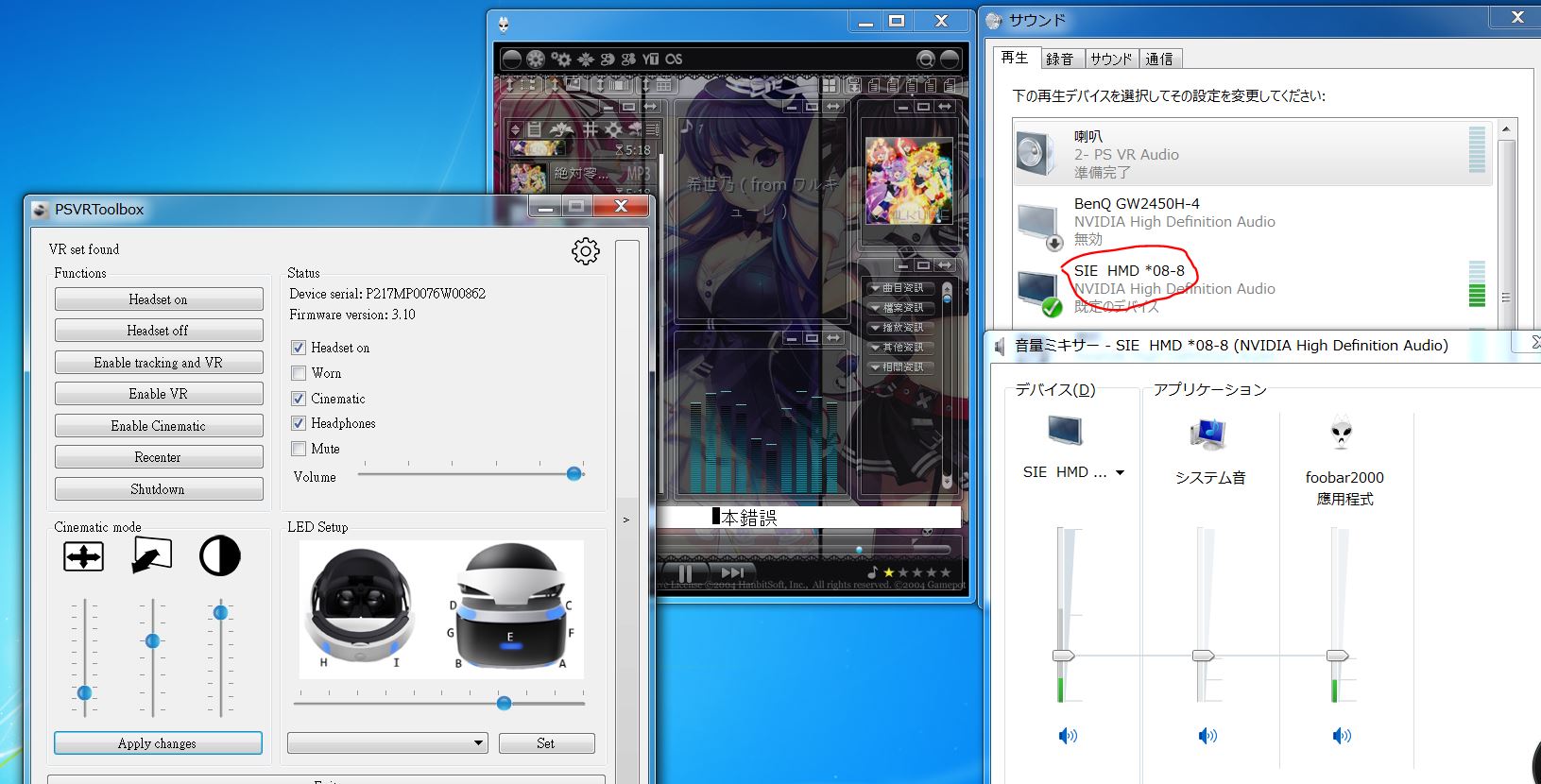This screenshot has width=1541, height=784.
Task: Switch to the サウンド tab
Action: coord(1111,59)
